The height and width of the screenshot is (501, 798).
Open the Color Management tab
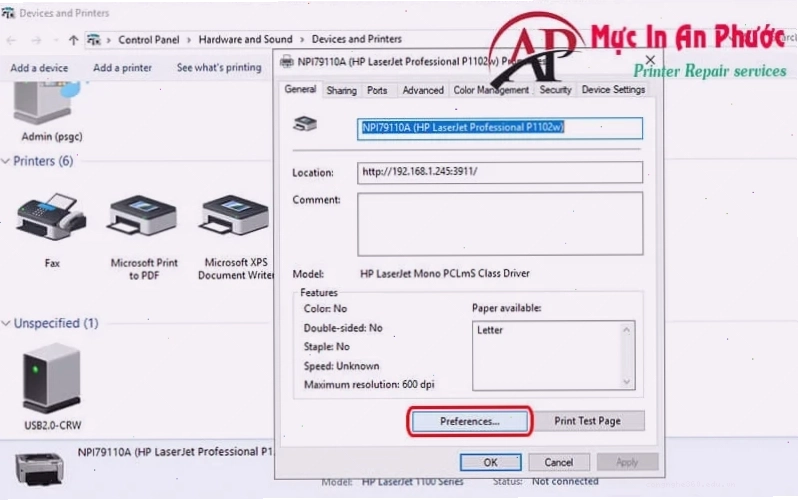click(x=491, y=90)
